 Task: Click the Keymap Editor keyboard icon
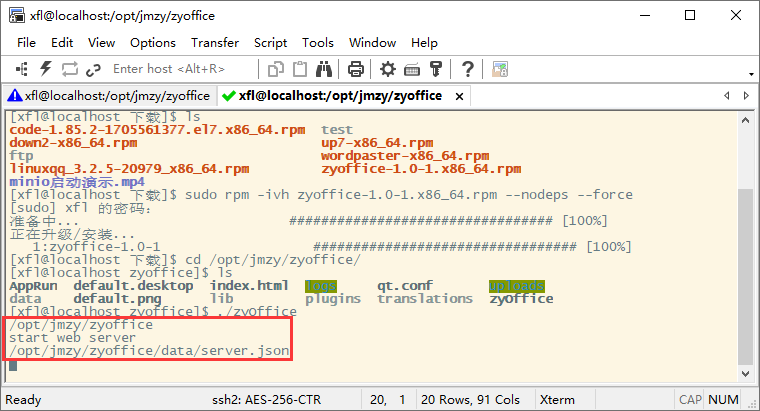click(412, 70)
